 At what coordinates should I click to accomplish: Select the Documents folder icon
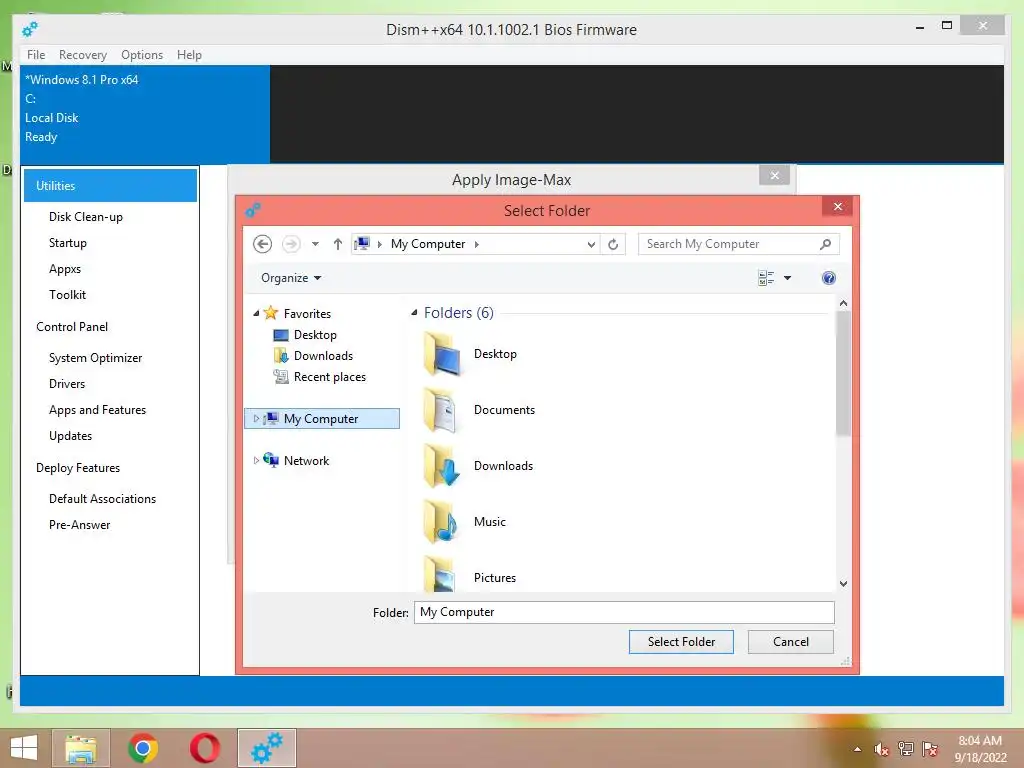tap(442, 410)
